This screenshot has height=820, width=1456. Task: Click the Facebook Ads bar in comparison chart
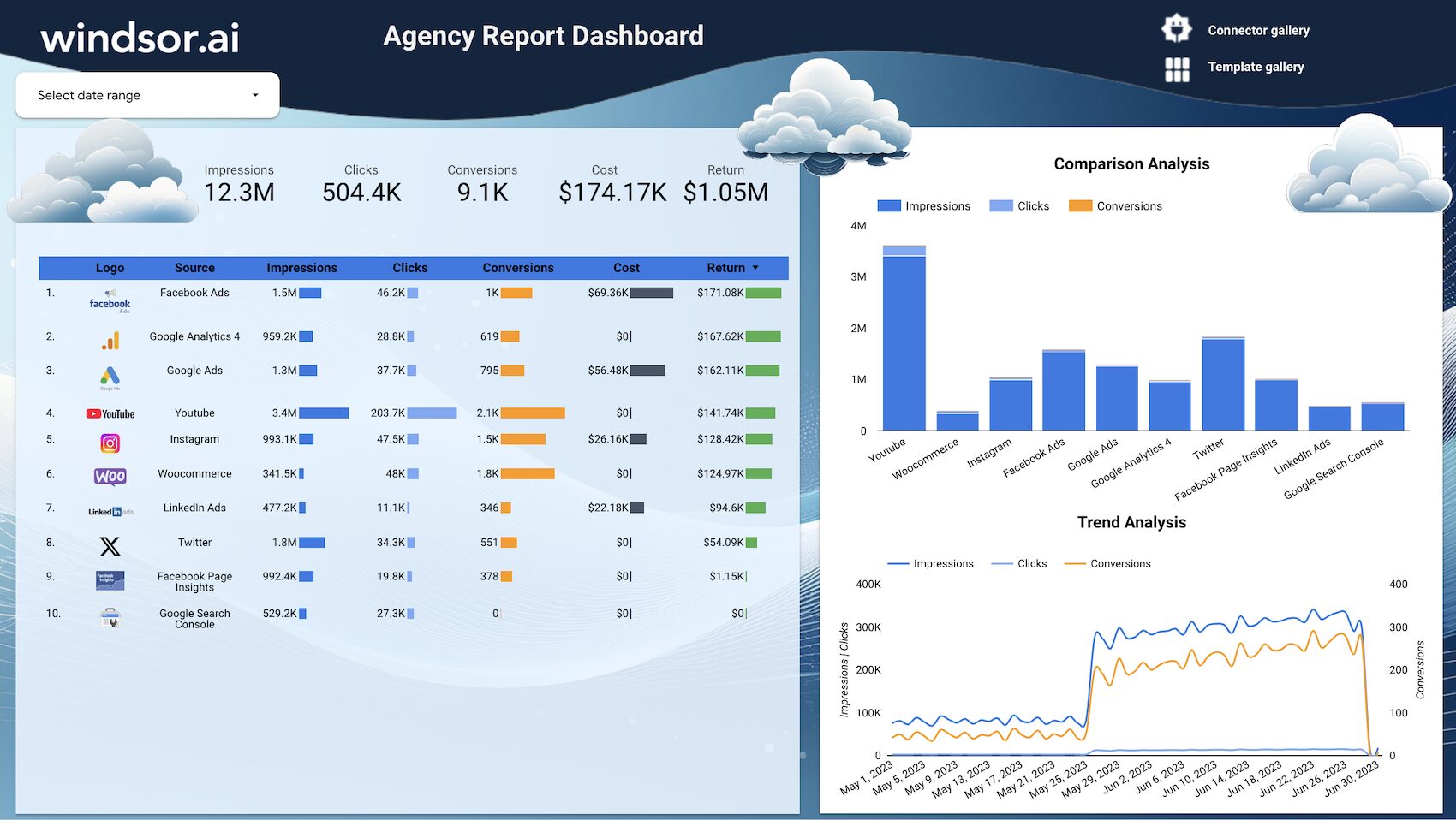(x=1064, y=390)
